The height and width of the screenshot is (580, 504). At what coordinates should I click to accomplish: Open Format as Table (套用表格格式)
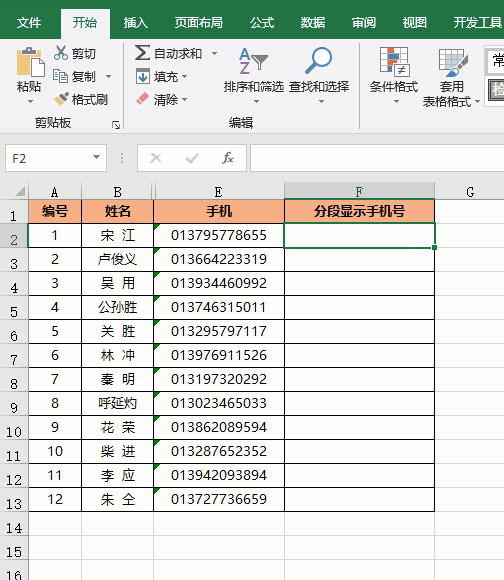(x=451, y=77)
